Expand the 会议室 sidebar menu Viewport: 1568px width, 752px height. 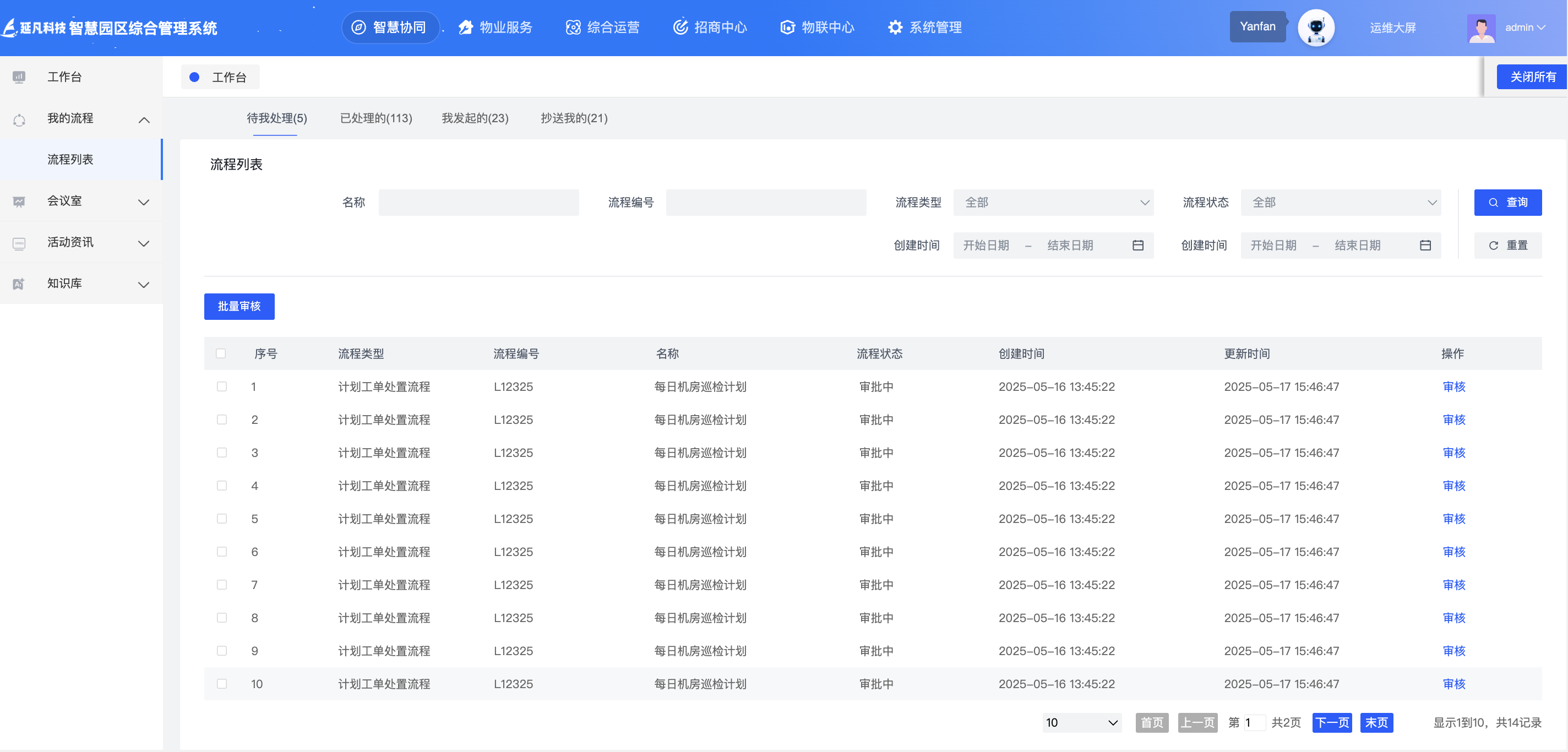[81, 201]
